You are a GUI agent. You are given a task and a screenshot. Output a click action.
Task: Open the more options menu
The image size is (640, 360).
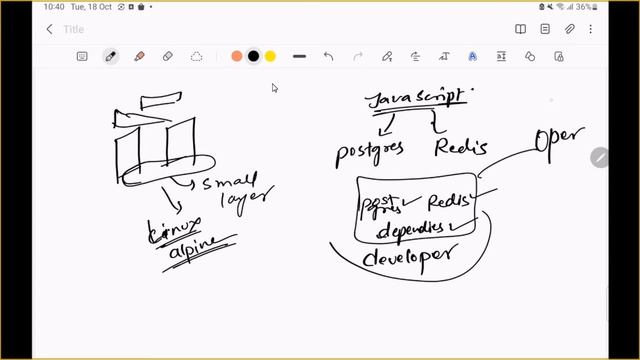click(591, 29)
